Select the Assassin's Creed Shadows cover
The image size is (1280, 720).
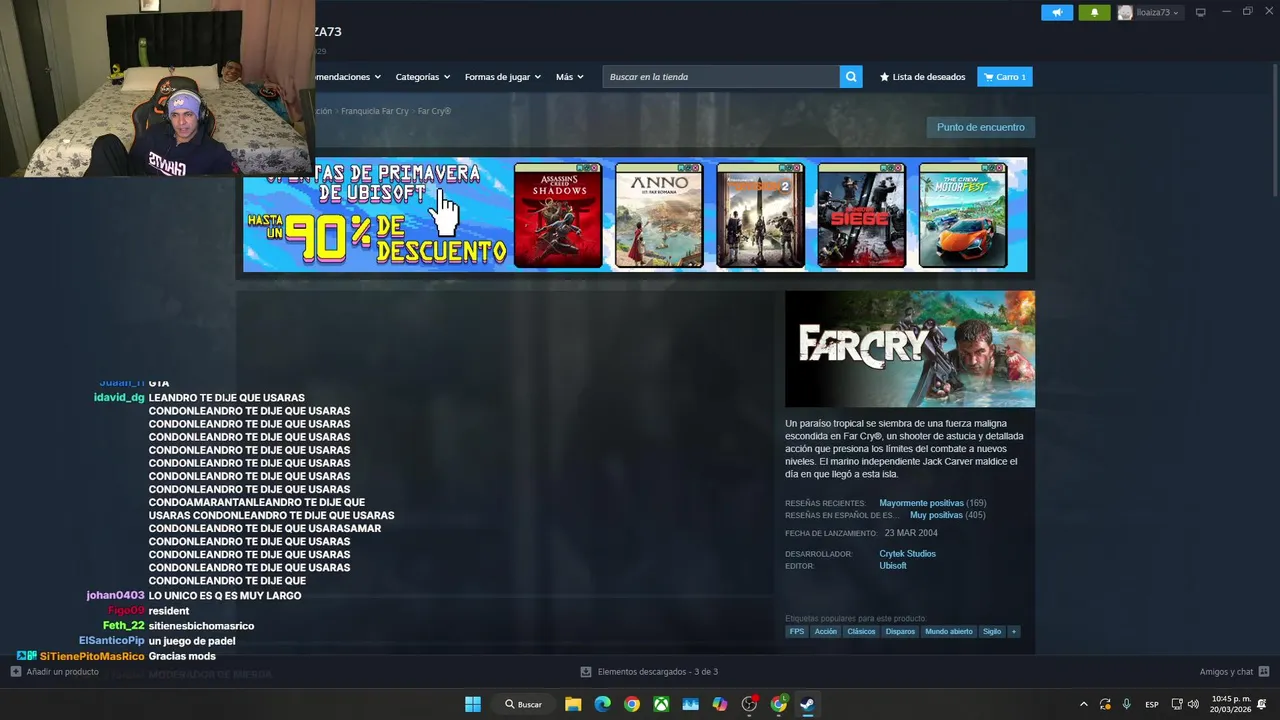pos(558,215)
